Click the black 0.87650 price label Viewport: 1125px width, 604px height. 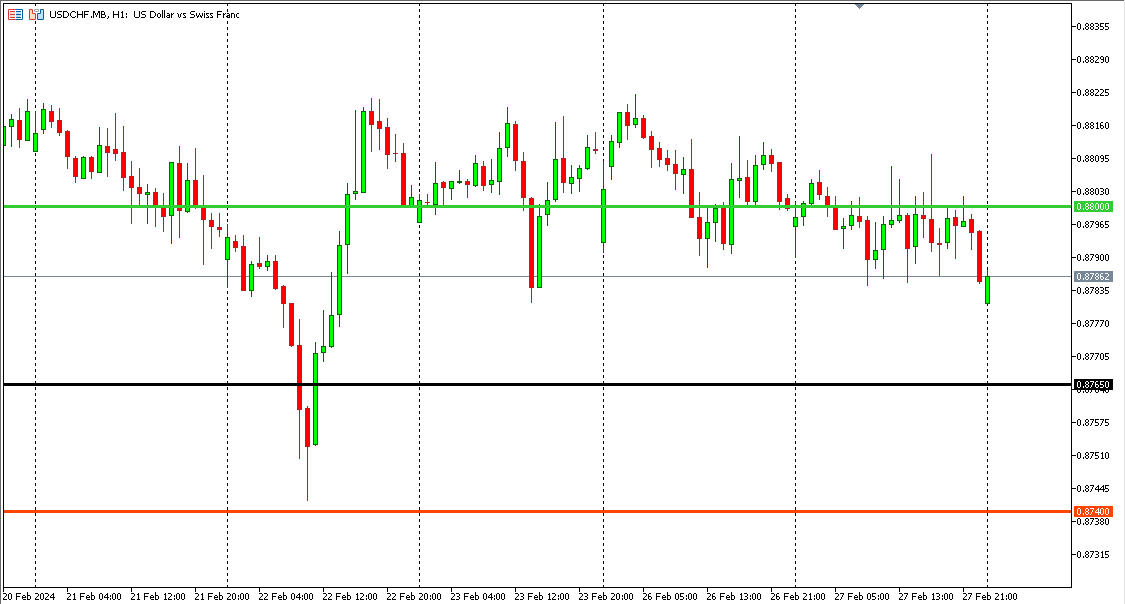tap(1093, 384)
